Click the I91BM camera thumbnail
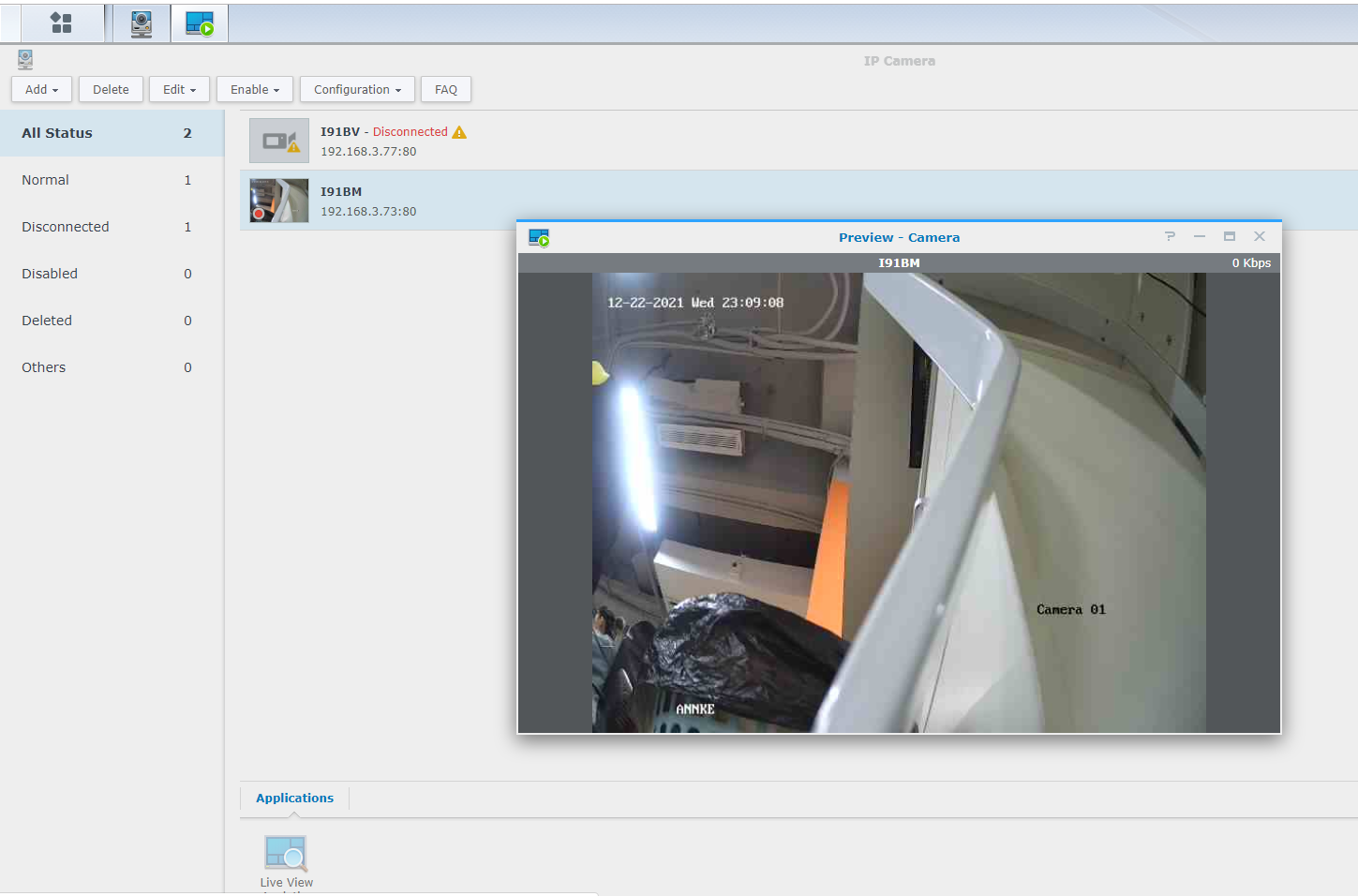The image size is (1358, 896). (279, 201)
